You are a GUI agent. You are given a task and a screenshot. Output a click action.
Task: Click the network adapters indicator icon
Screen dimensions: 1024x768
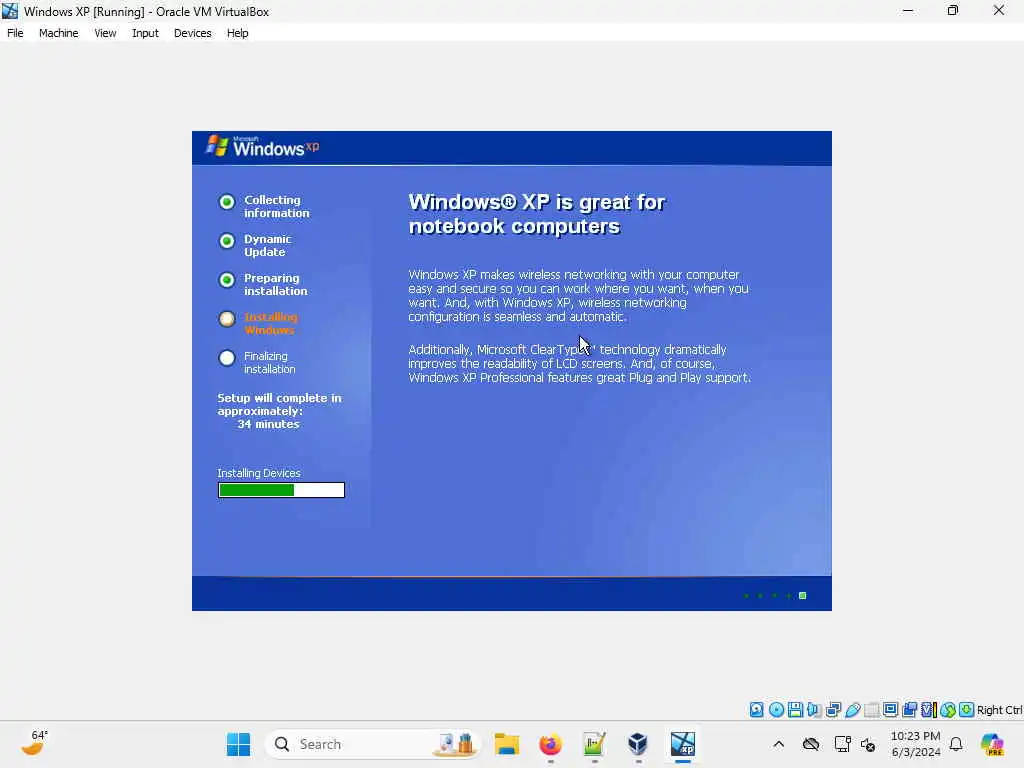pos(833,710)
